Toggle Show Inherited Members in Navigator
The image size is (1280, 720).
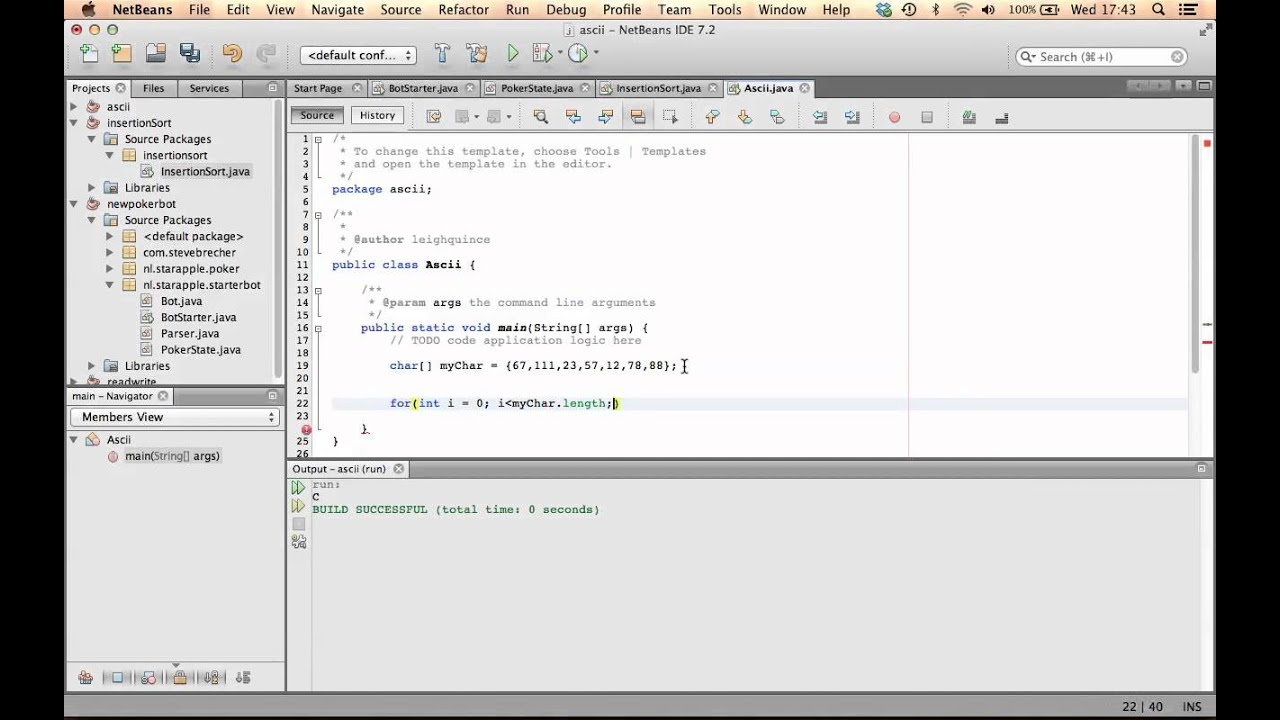coord(86,677)
